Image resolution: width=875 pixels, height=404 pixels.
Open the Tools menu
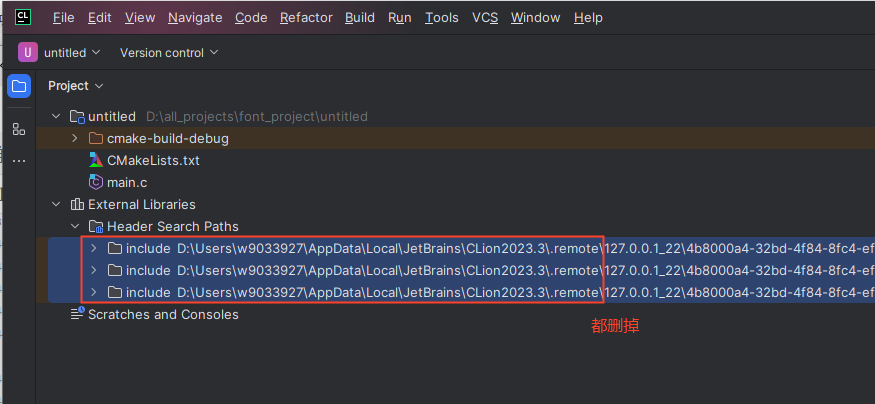tap(442, 18)
